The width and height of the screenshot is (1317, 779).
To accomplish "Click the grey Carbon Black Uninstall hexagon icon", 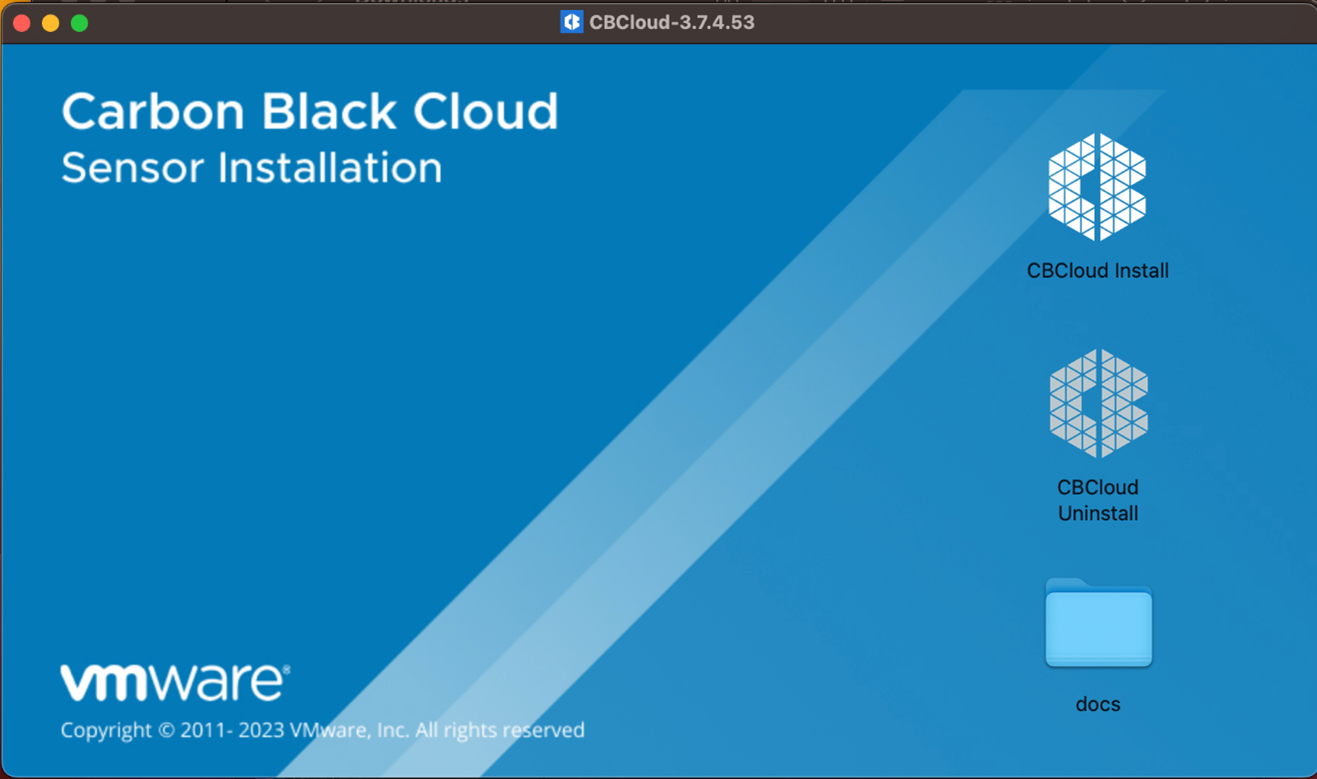I will pos(1098,405).
